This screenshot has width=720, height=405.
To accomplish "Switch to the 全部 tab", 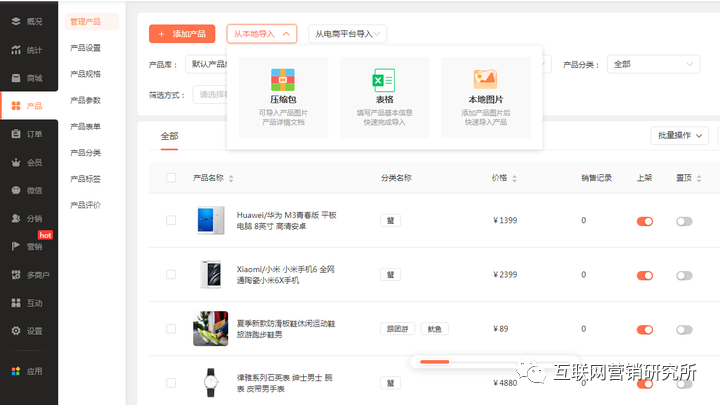I will [169, 136].
